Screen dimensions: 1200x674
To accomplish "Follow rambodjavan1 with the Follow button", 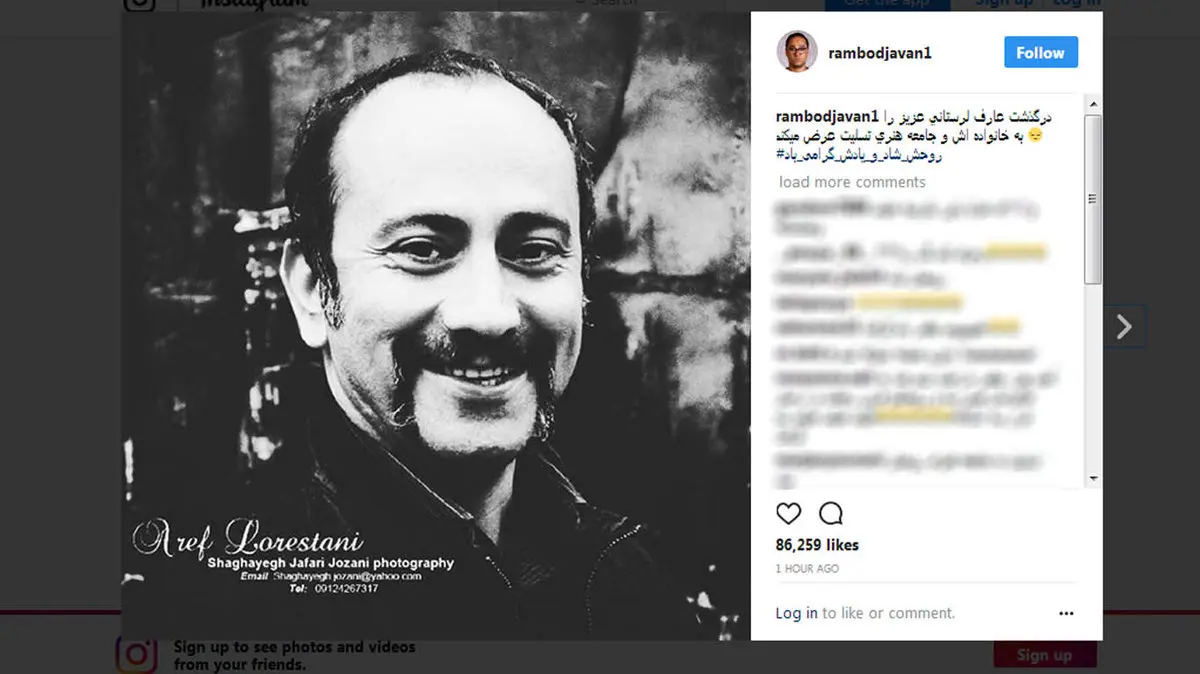I will click(x=1041, y=53).
